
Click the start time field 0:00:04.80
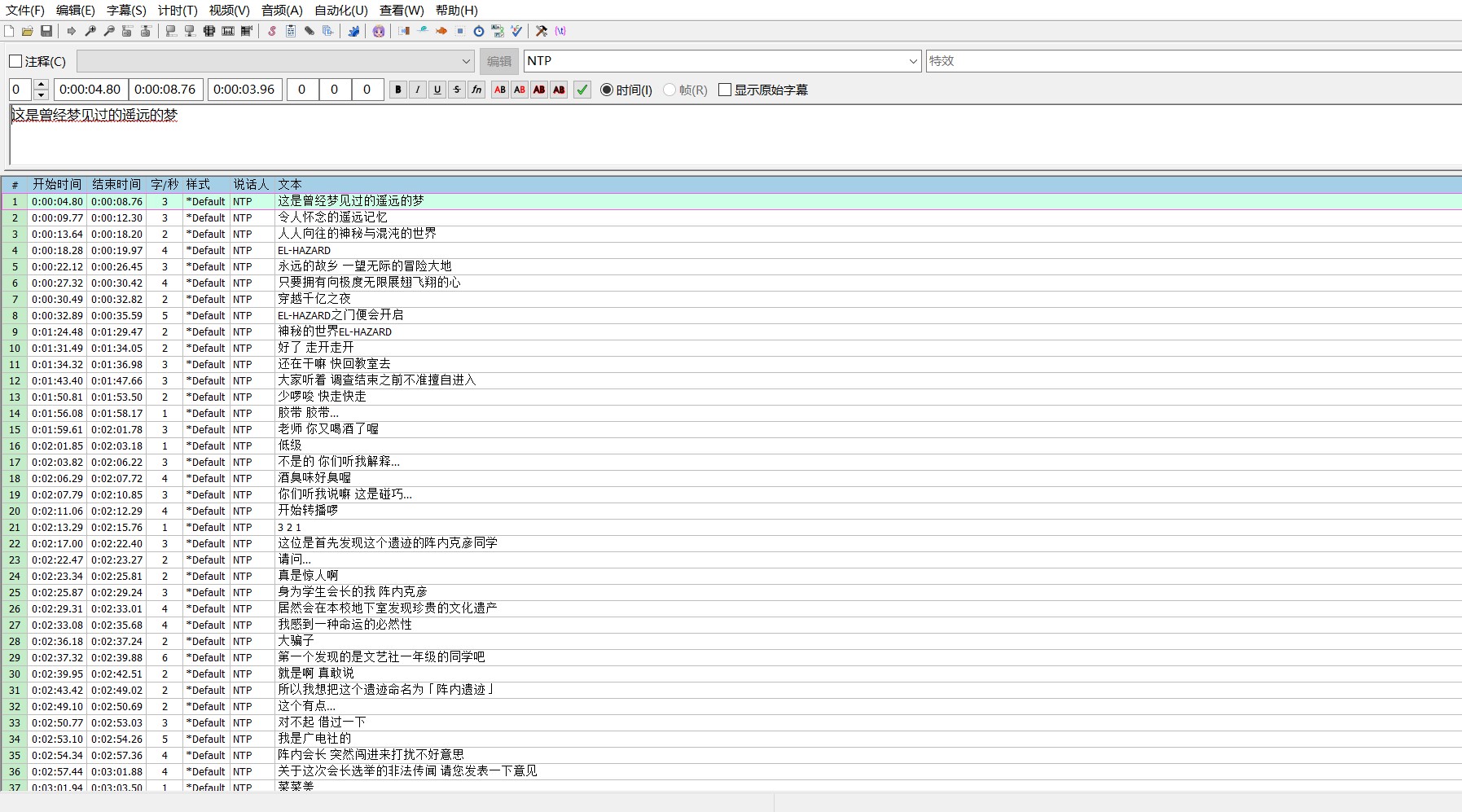pos(90,90)
